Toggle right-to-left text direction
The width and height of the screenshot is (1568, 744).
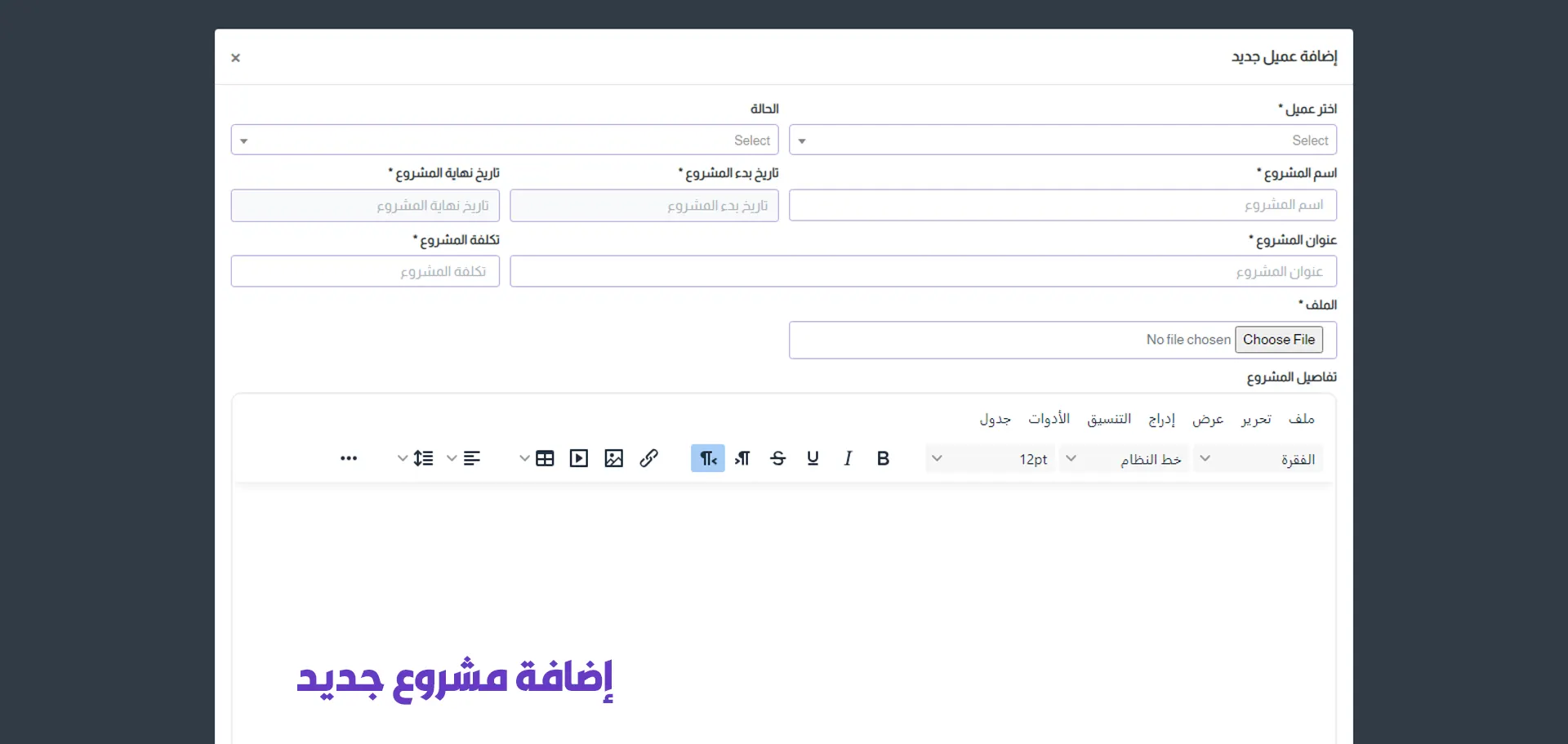pos(707,459)
